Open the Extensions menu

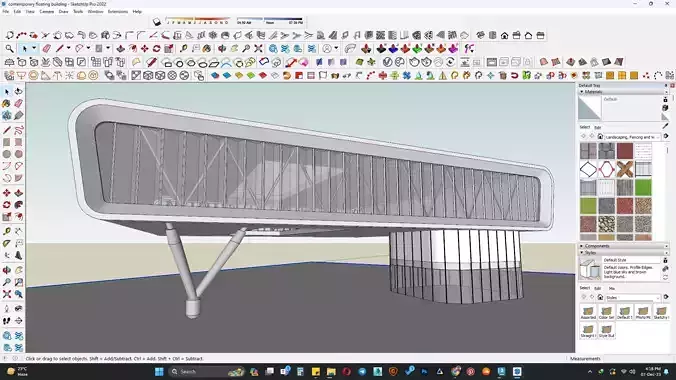118,12
